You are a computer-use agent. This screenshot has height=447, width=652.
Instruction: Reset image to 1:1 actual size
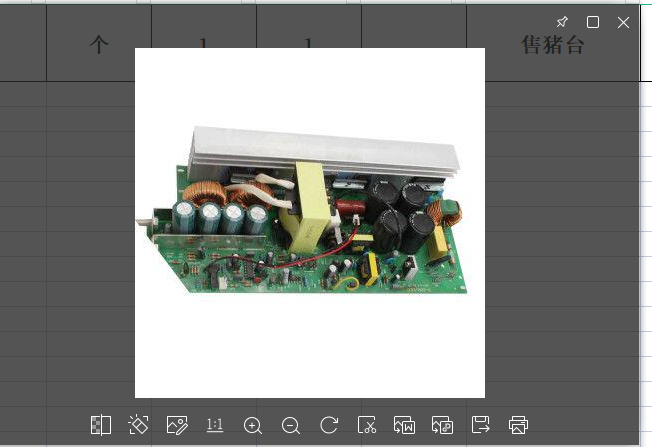coord(215,425)
